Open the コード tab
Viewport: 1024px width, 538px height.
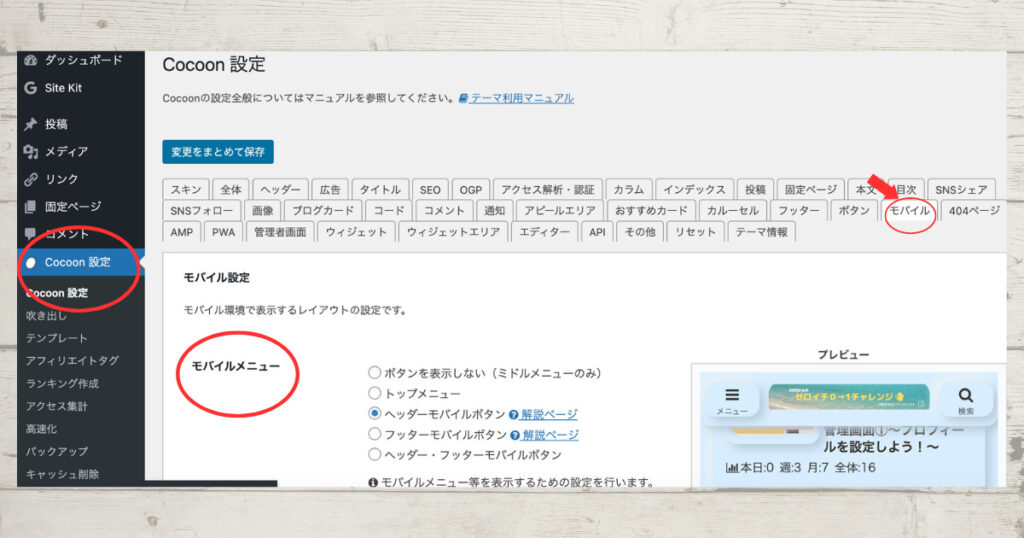pos(389,210)
